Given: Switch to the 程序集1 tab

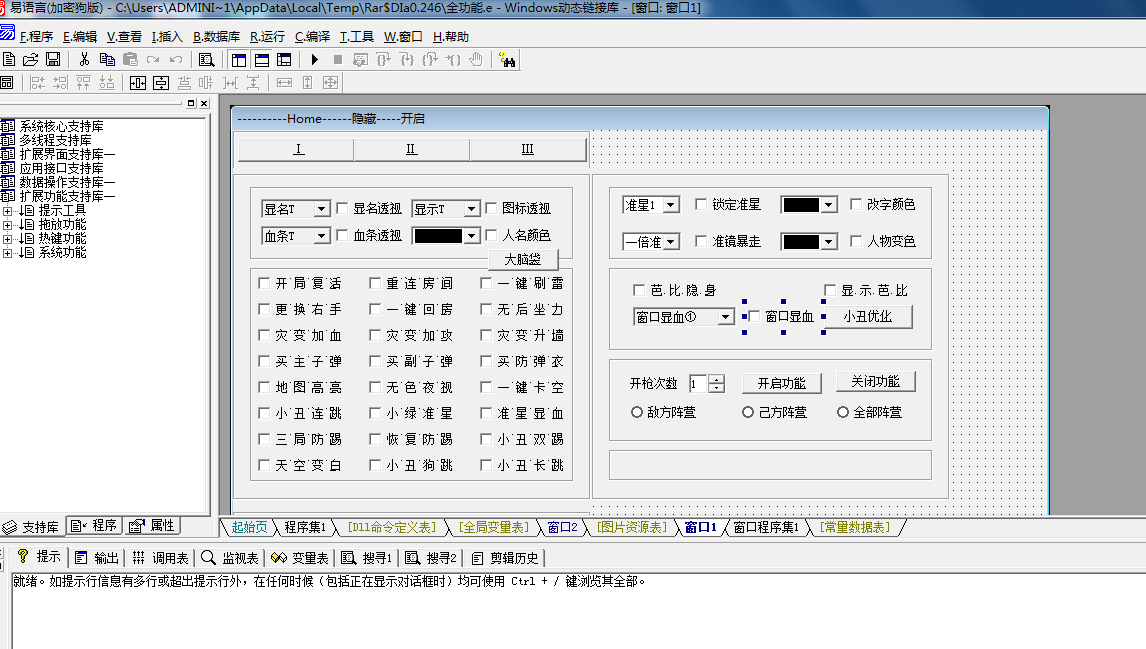Looking at the screenshot, I should pos(305,527).
